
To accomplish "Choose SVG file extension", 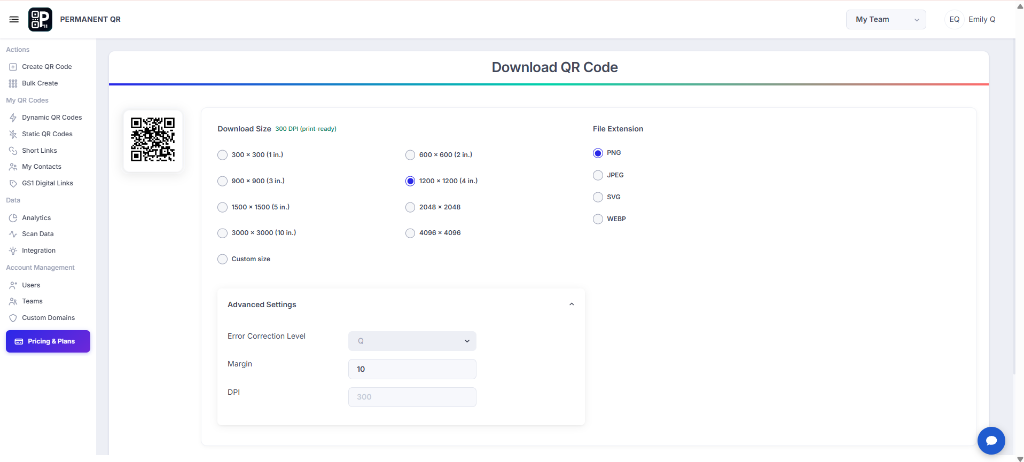I will coord(598,197).
